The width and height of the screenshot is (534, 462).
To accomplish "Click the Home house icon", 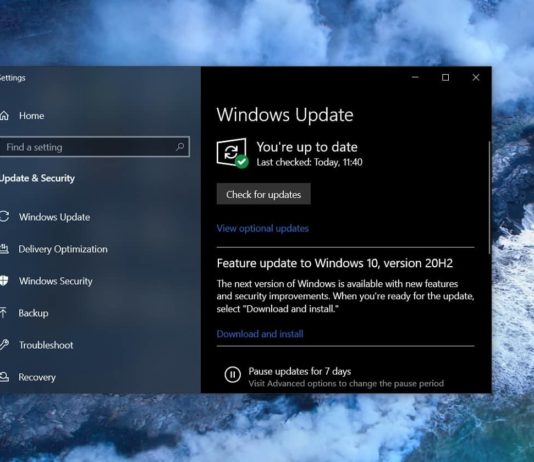I will 4,115.
